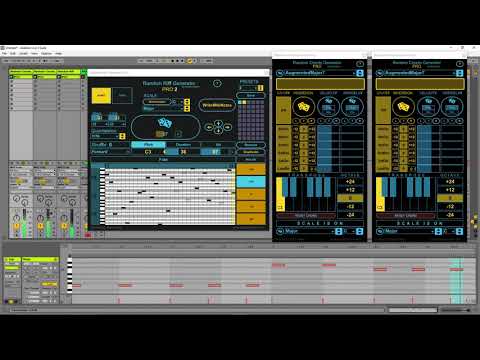Open help icon in the right Chords Generator
This screenshot has height=360, width=480.
tap(460, 64)
